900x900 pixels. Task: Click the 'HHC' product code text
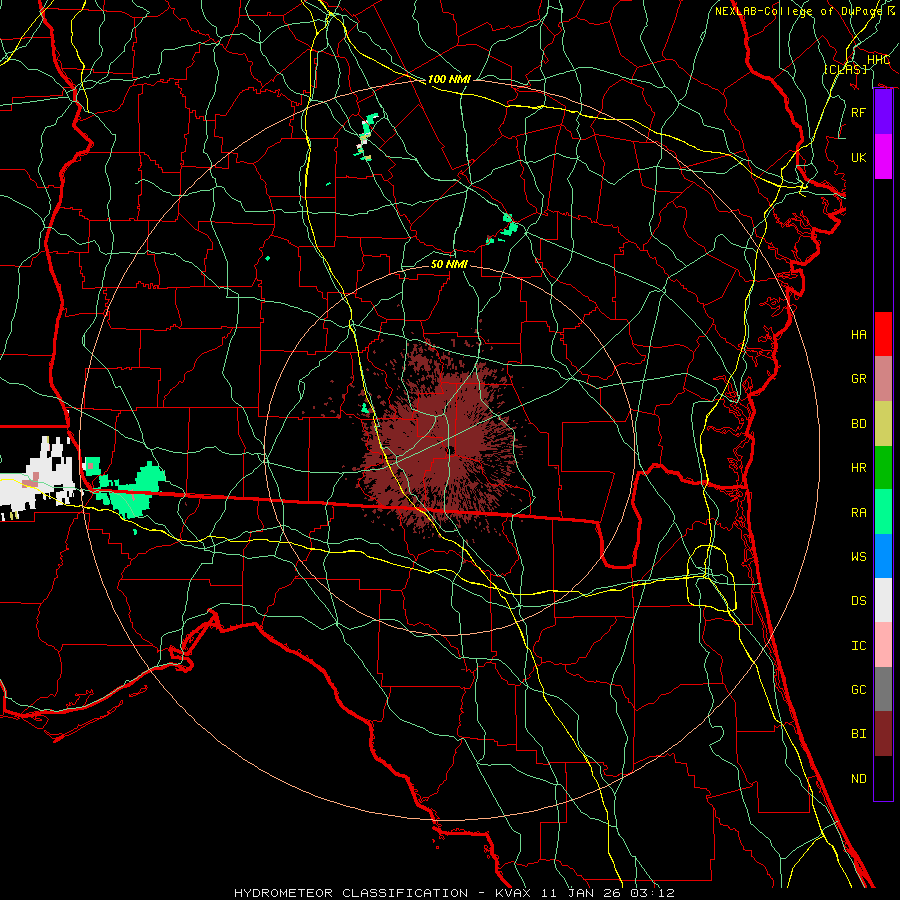pyautogui.click(x=878, y=60)
